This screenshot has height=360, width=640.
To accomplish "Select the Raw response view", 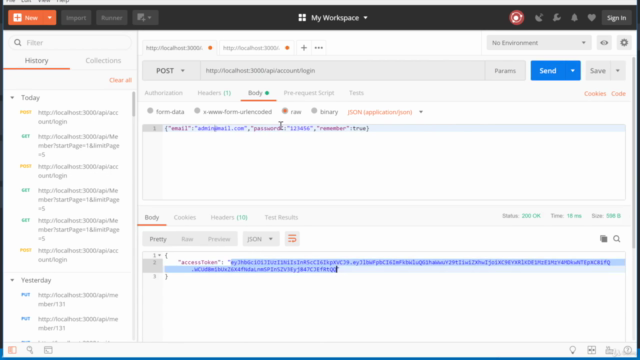I will pos(187,239).
